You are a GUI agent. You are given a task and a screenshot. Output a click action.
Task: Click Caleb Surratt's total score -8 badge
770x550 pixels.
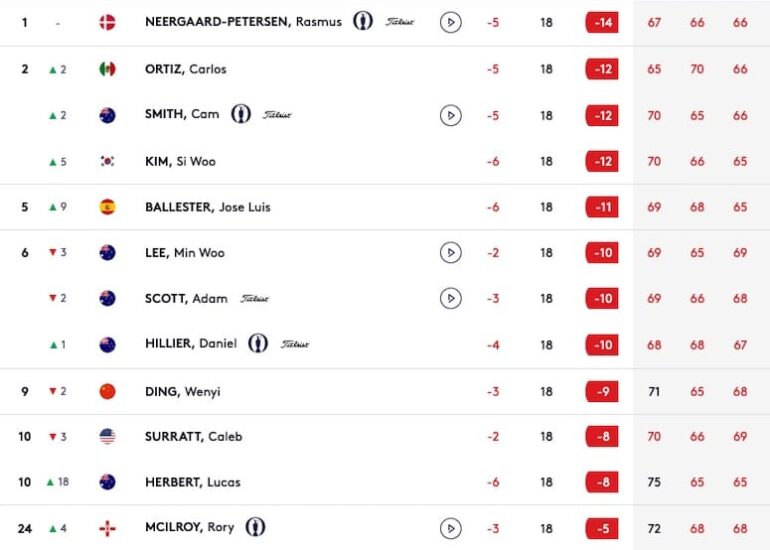tap(602, 436)
